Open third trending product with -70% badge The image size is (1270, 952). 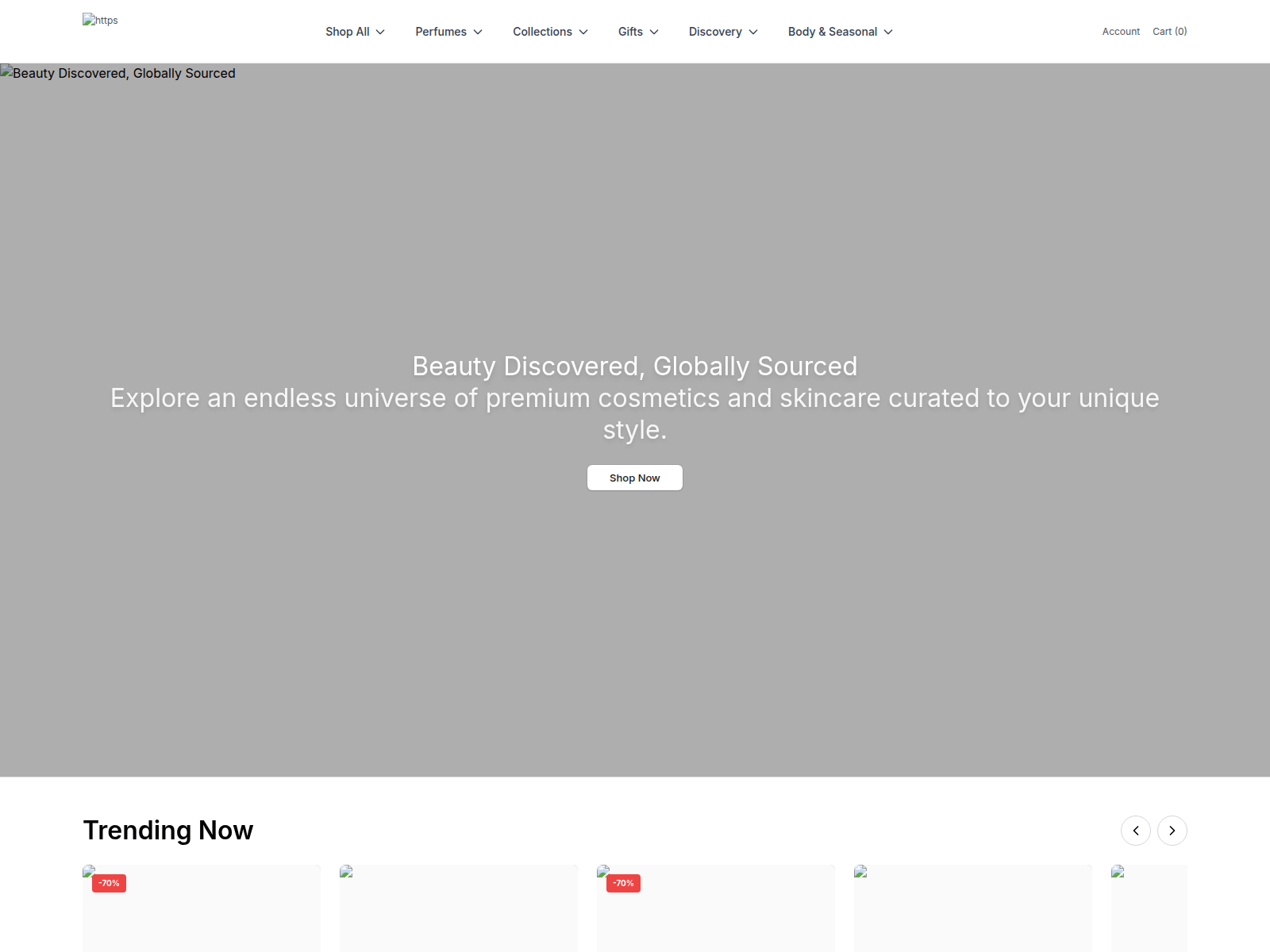(x=716, y=908)
